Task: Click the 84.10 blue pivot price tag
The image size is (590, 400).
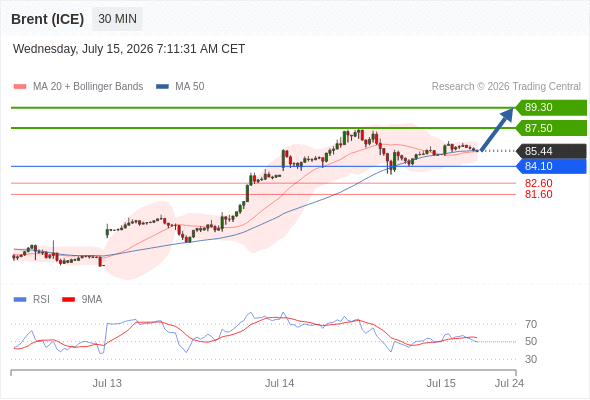Action: point(551,166)
